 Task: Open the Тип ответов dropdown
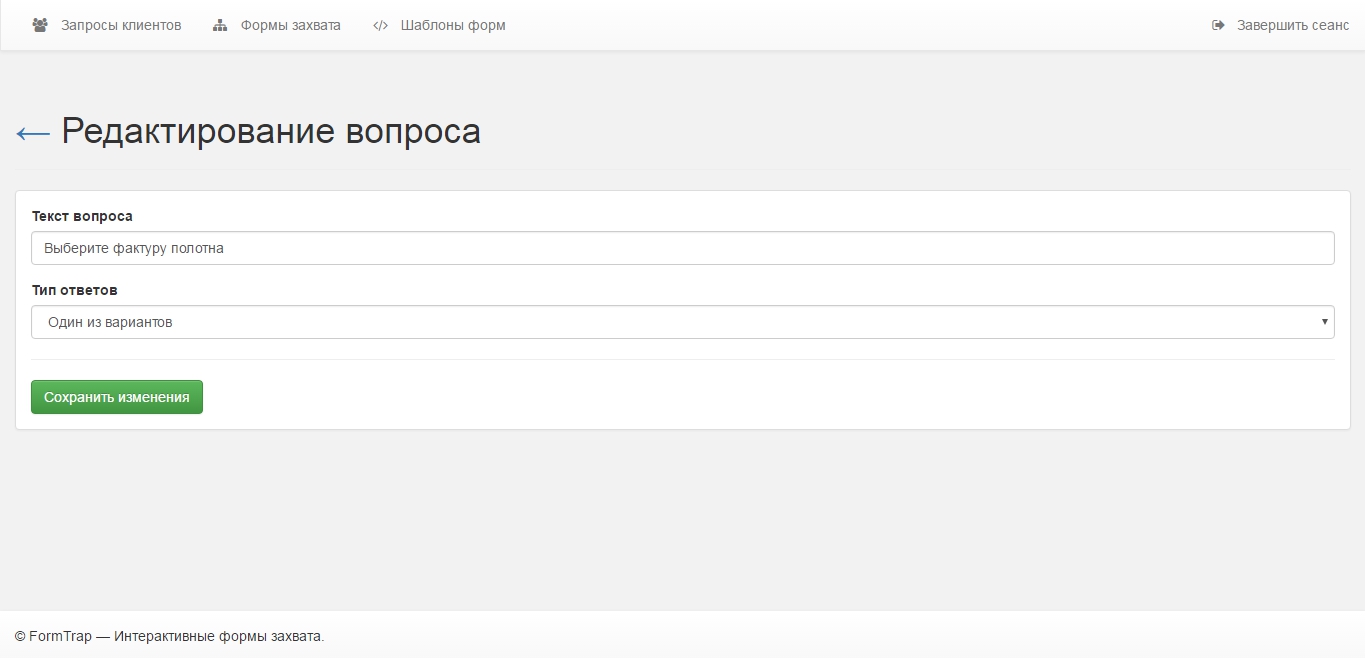[x=682, y=322]
